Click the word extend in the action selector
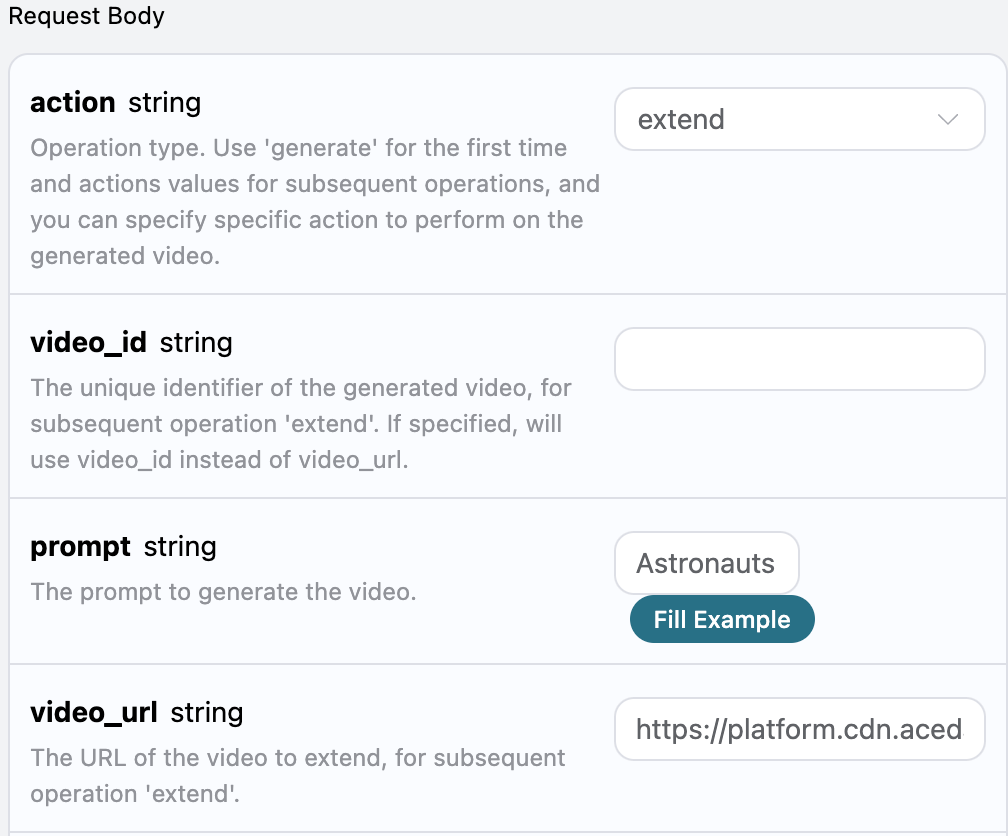This screenshot has height=836, width=1008. [681, 120]
